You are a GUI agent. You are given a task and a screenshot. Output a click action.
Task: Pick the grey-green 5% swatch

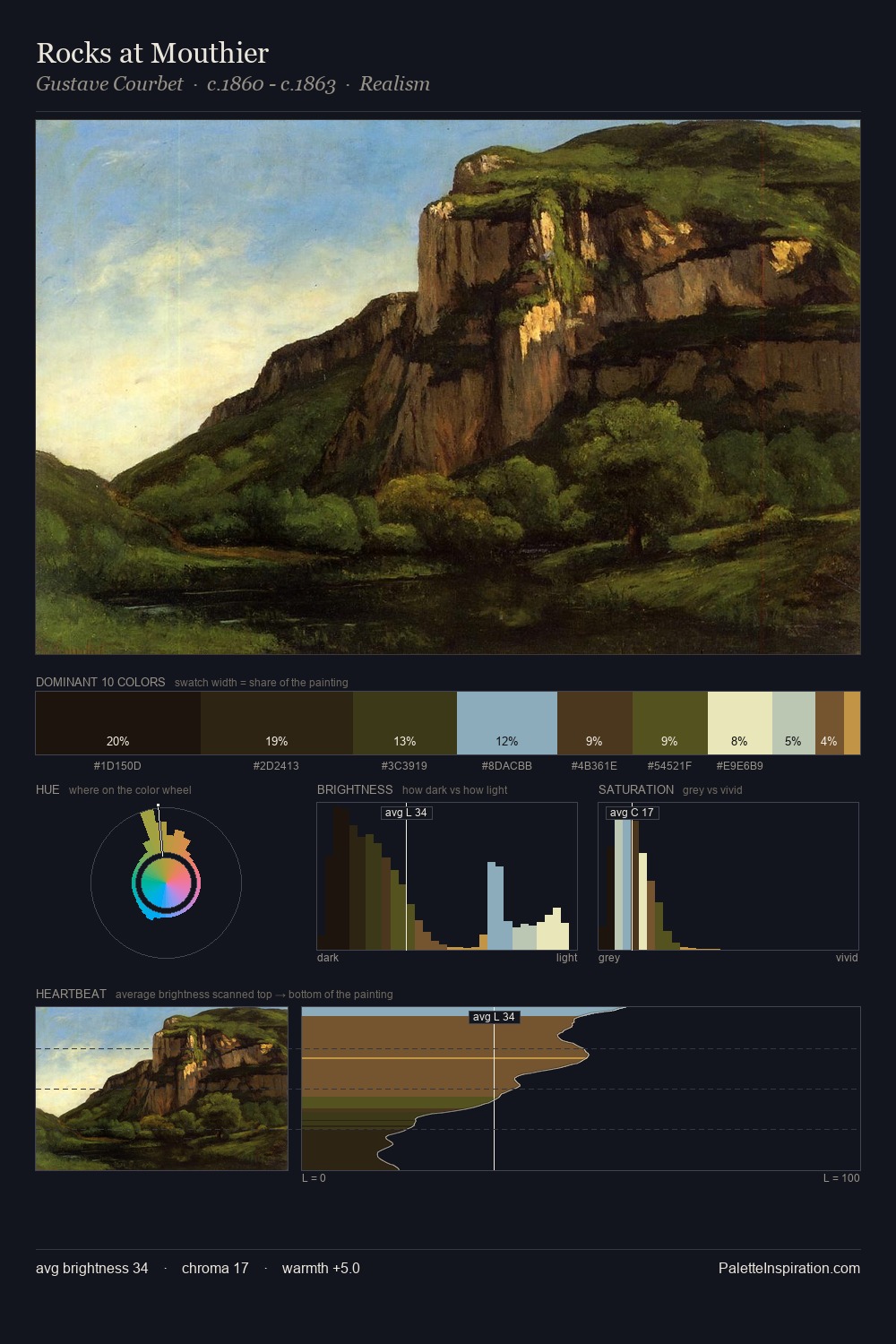(794, 723)
